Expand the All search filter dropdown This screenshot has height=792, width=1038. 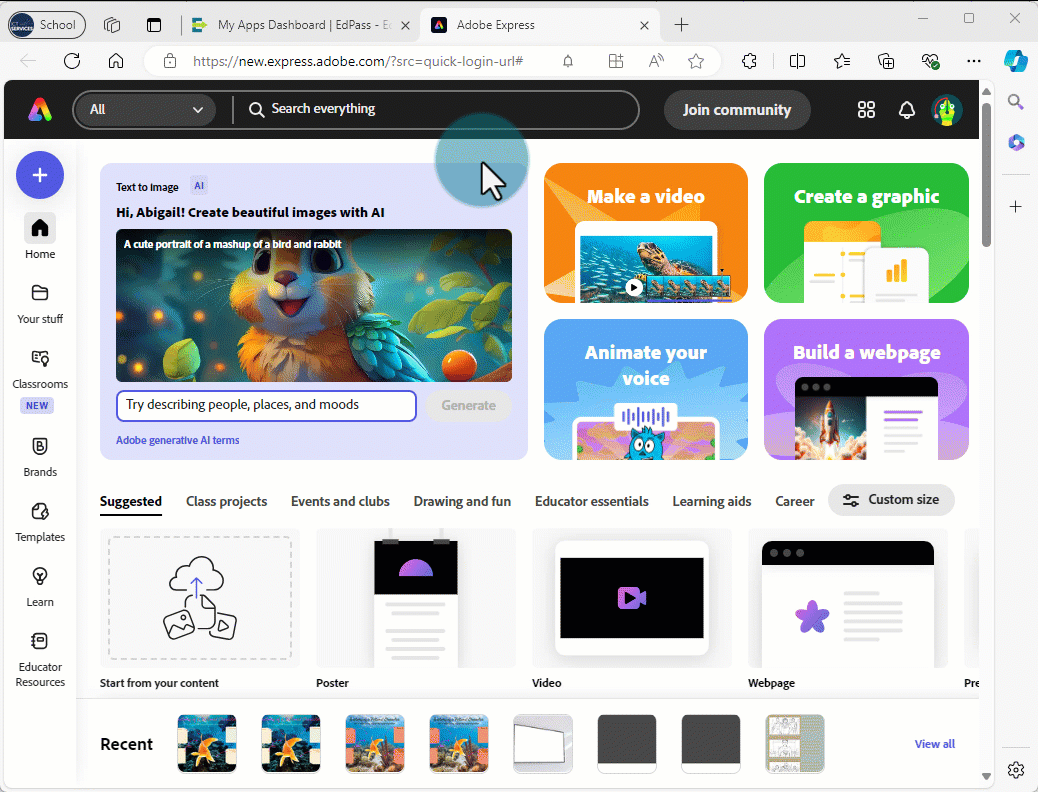click(x=145, y=109)
